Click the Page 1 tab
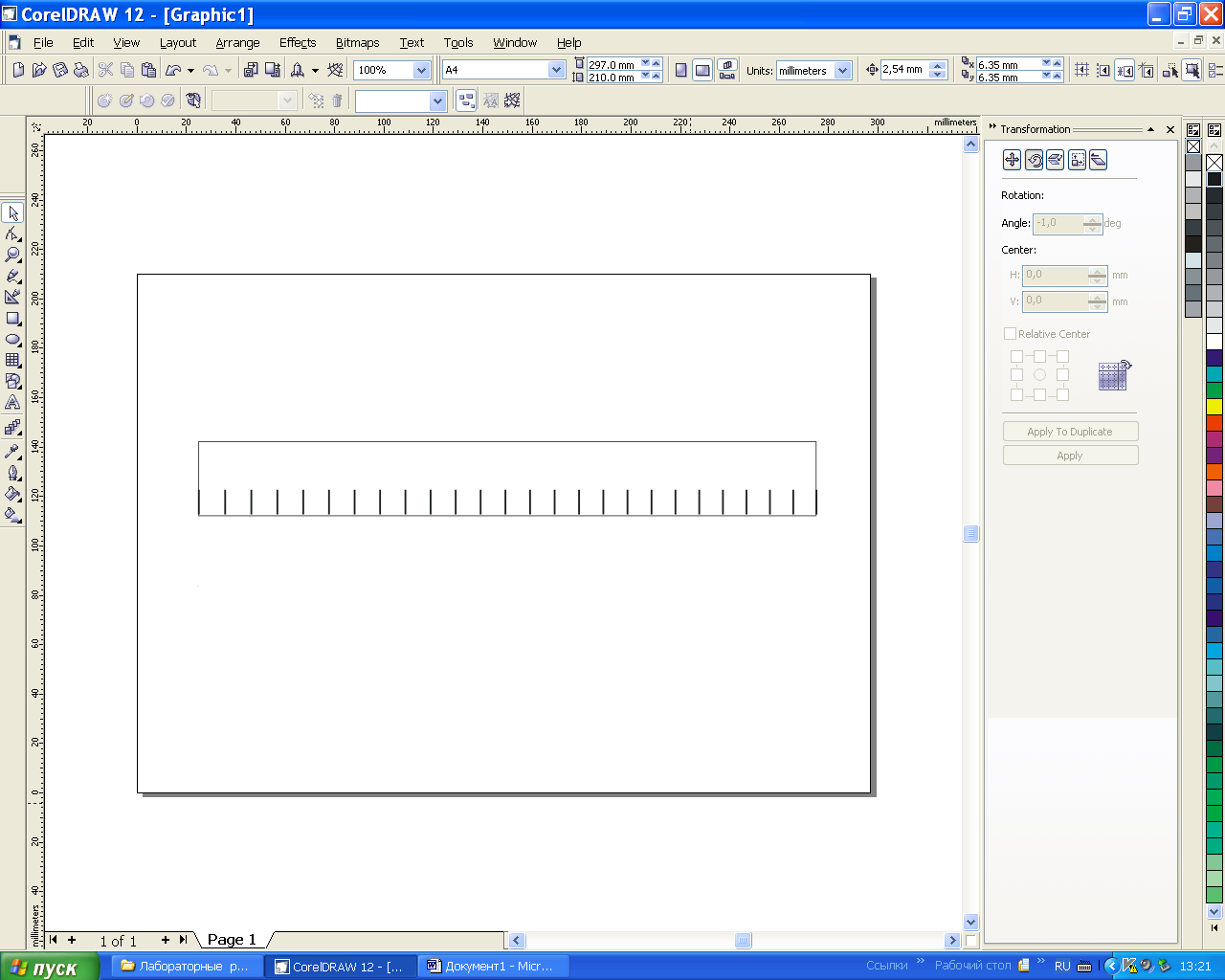 tap(232, 940)
